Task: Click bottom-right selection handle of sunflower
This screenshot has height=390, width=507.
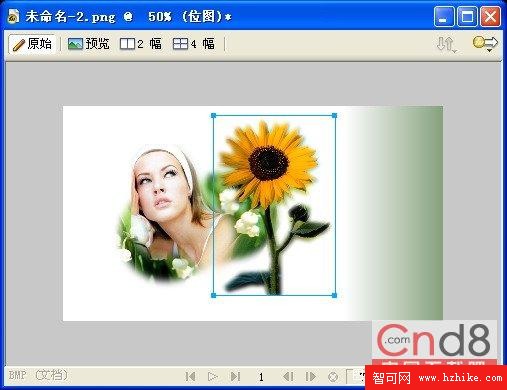Action: tap(334, 295)
